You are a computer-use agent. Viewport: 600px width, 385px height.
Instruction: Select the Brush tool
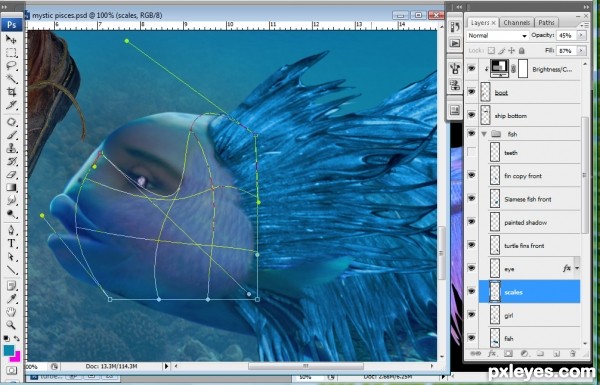[x=11, y=135]
